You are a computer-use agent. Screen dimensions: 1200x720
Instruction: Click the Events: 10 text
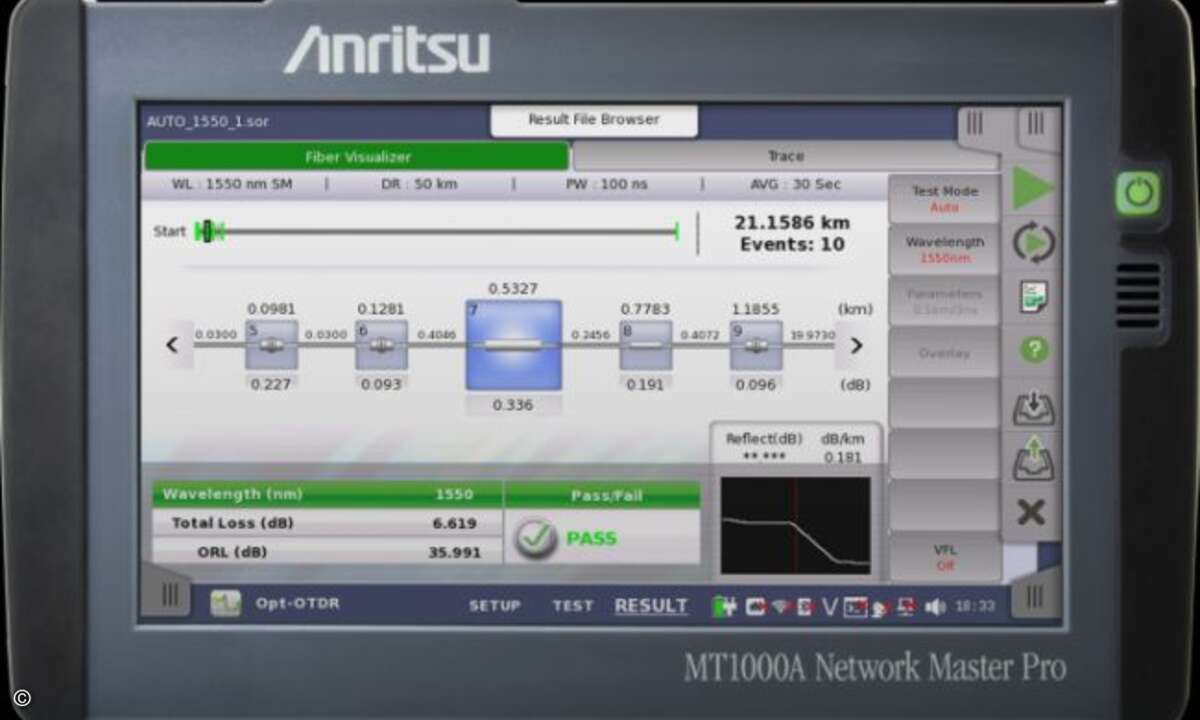point(792,244)
